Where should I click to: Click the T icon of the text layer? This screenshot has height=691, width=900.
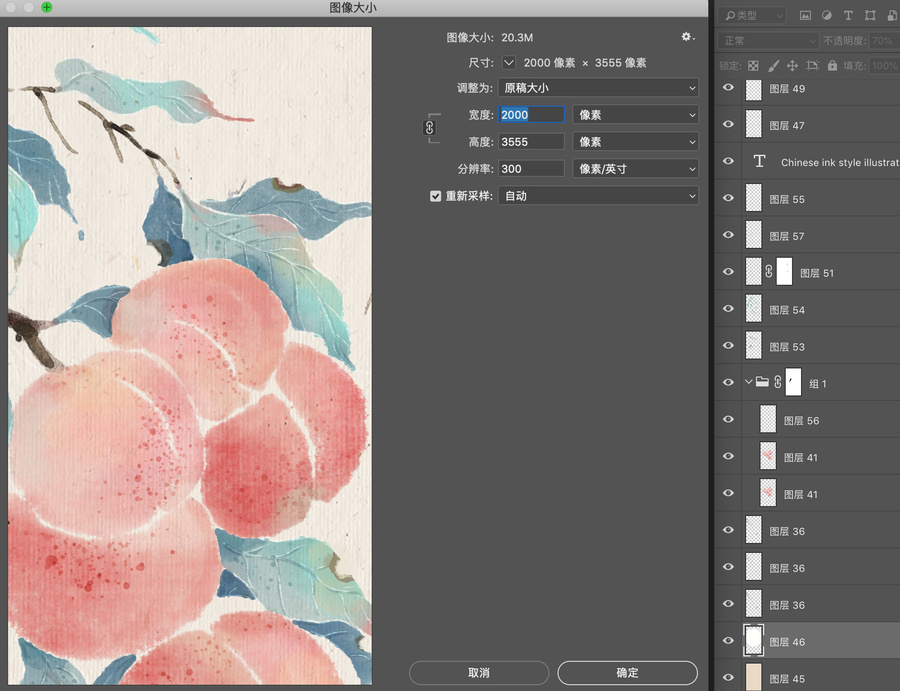pos(759,161)
